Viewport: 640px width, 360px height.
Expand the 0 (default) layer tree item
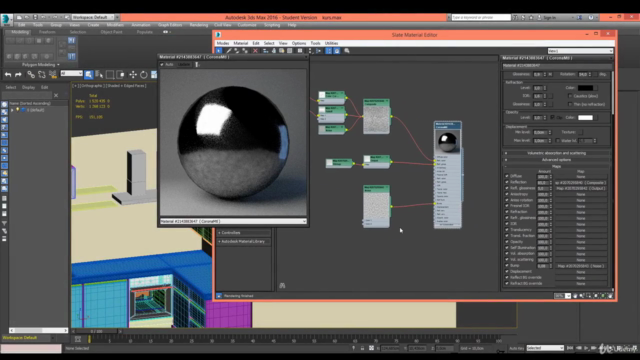click(x=12, y=110)
